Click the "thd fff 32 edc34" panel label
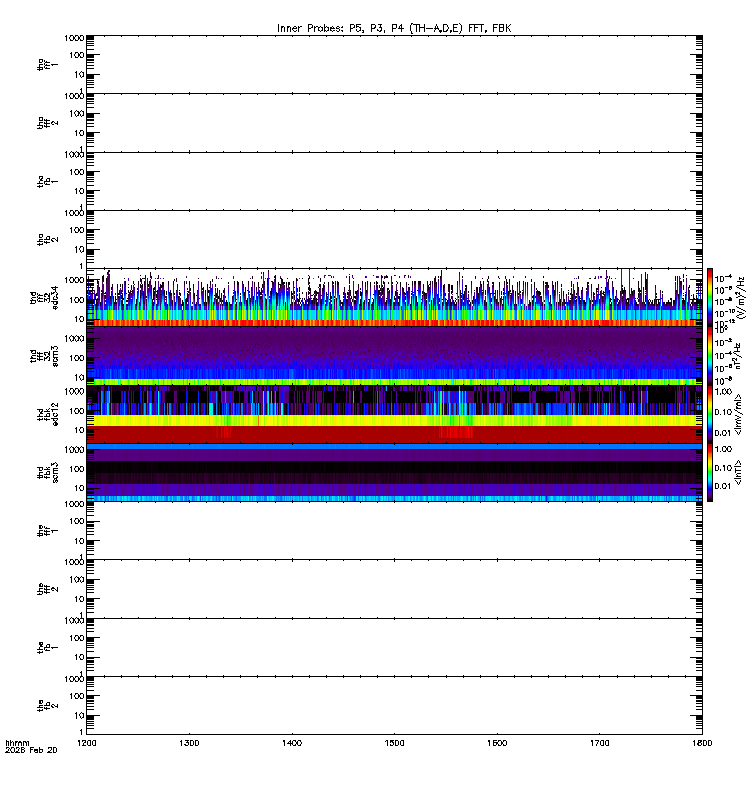Image resolution: width=750 pixels, height=800 pixels. 44,298
